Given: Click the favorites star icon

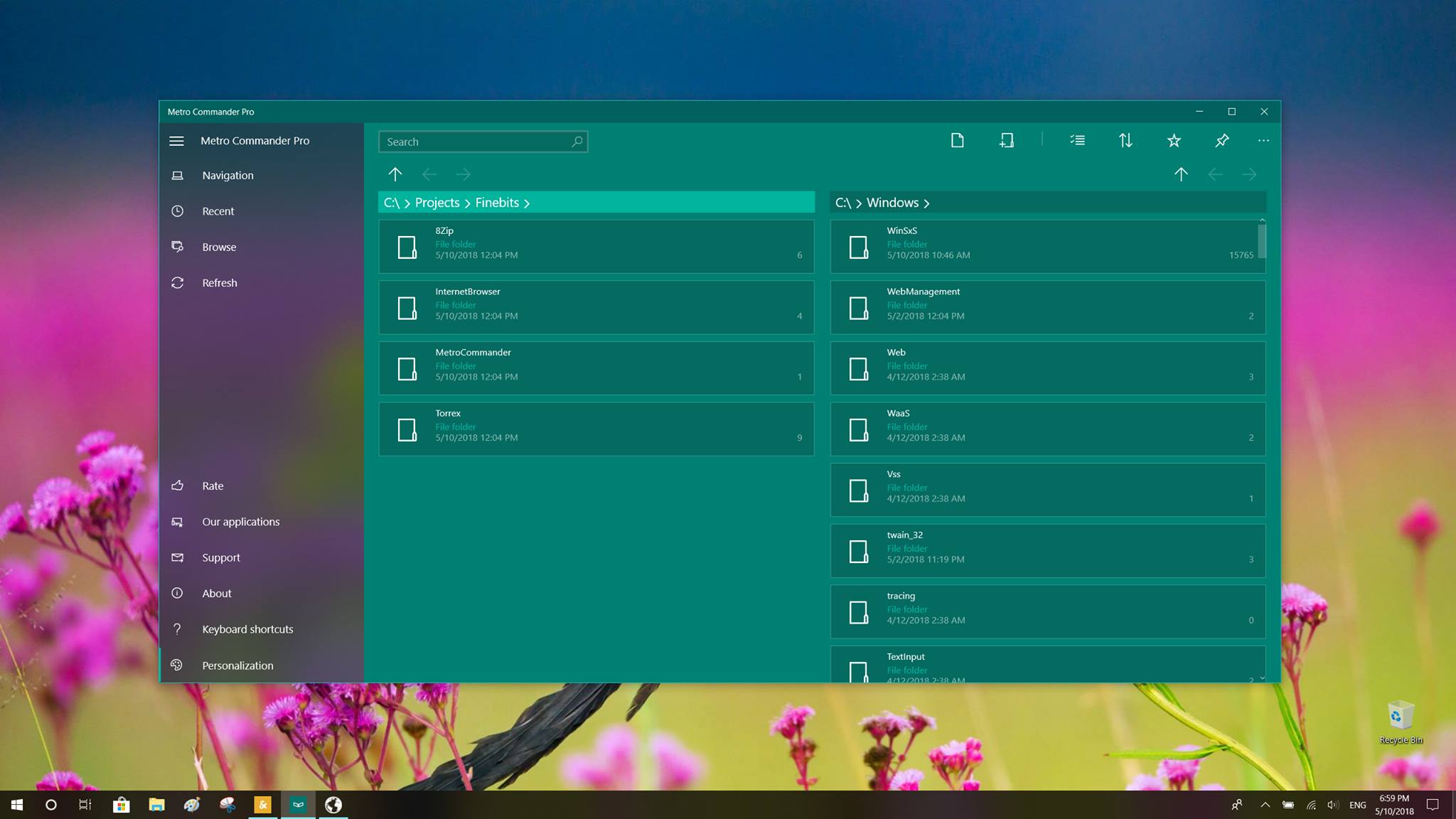Looking at the screenshot, I should coord(1174,140).
